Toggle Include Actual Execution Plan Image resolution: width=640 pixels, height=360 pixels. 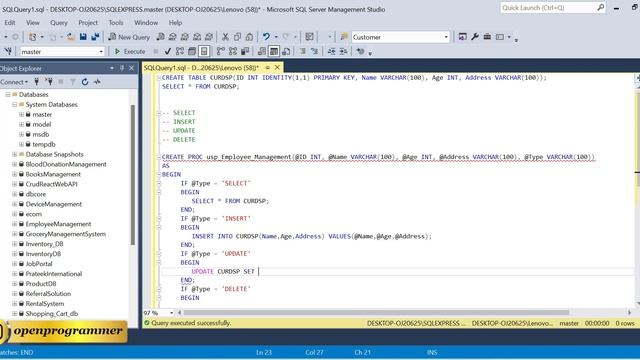pos(220,51)
